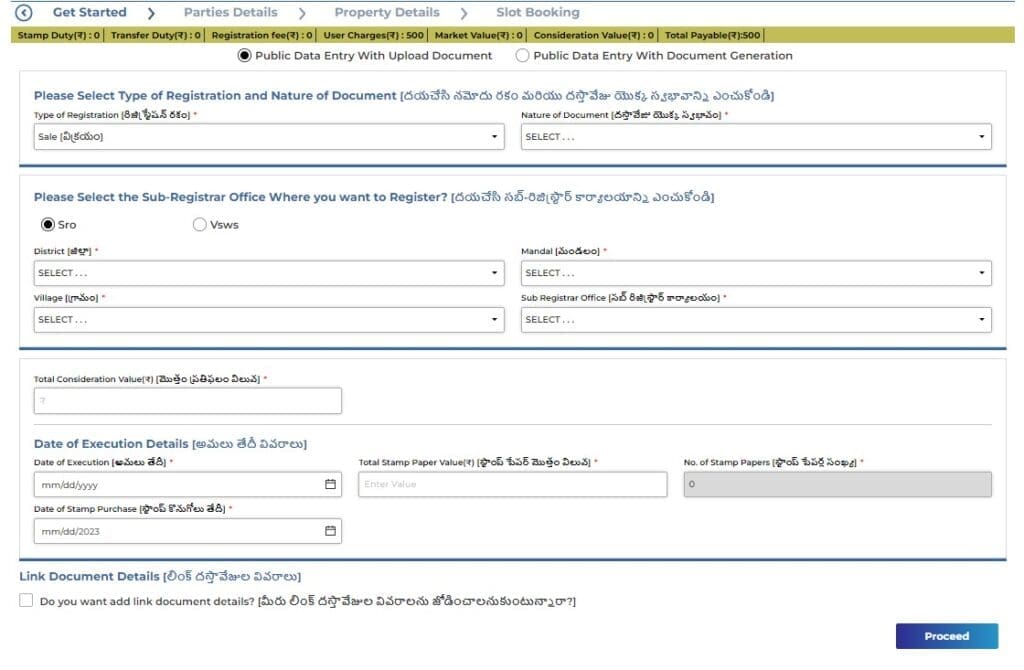Click Consideration Value amount in summary bar
This screenshot has width=1024, height=670.
(x=594, y=35)
